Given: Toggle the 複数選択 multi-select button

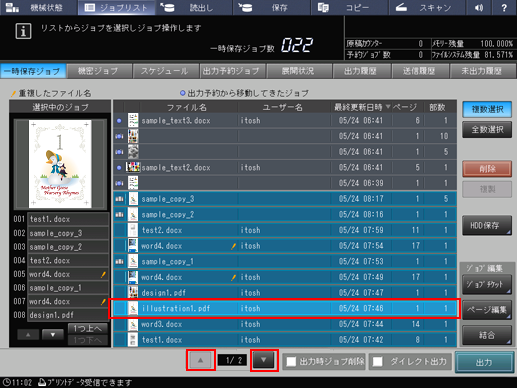Looking at the screenshot, I should (x=487, y=109).
